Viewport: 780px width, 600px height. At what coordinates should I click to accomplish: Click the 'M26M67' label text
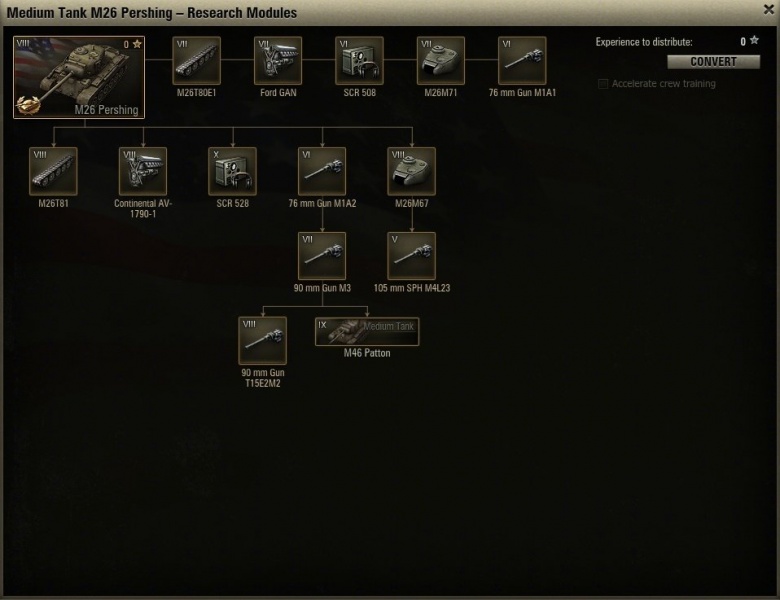click(x=411, y=203)
